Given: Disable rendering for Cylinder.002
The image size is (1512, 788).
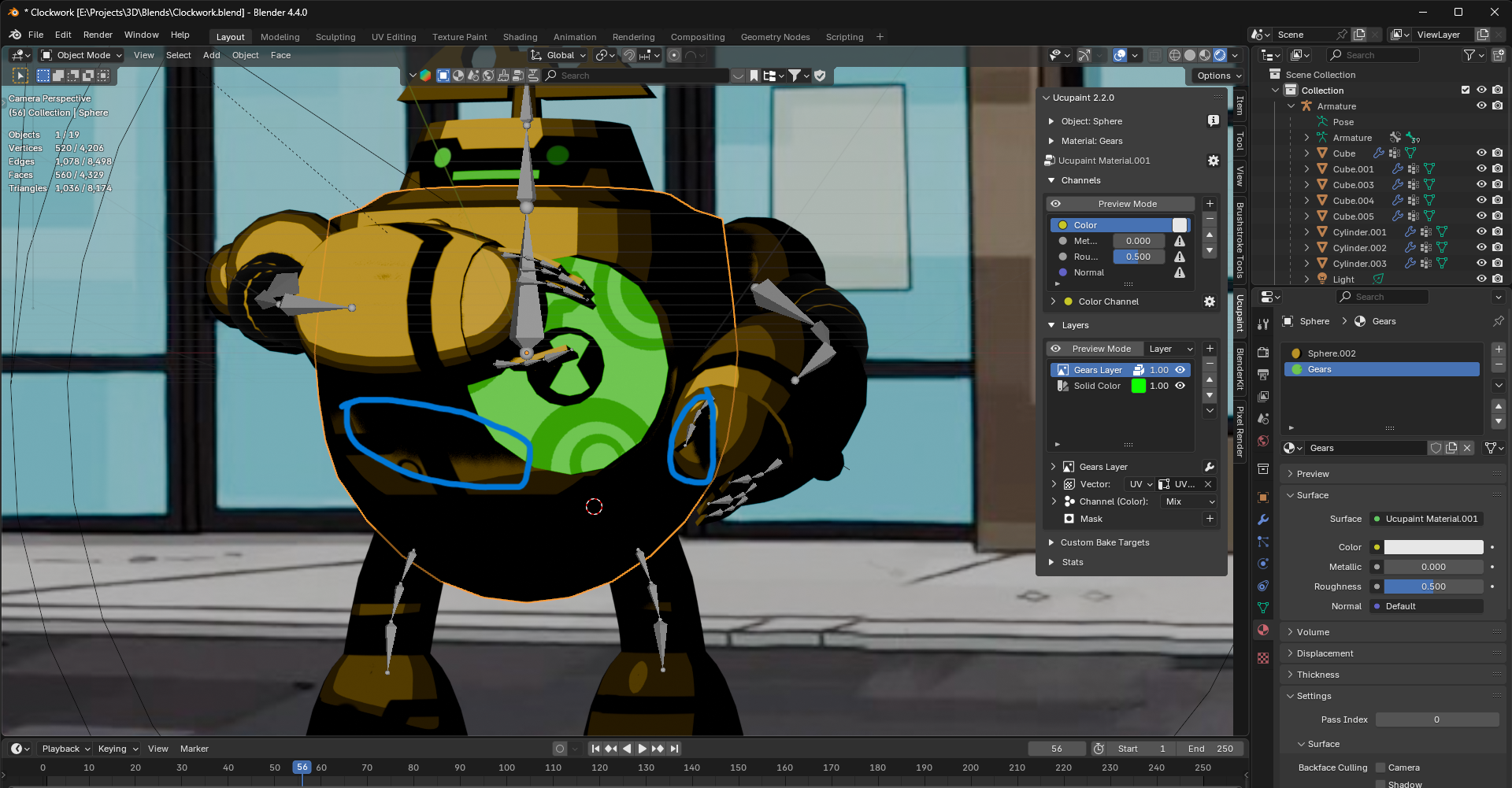Looking at the screenshot, I should pyautogui.click(x=1497, y=248).
